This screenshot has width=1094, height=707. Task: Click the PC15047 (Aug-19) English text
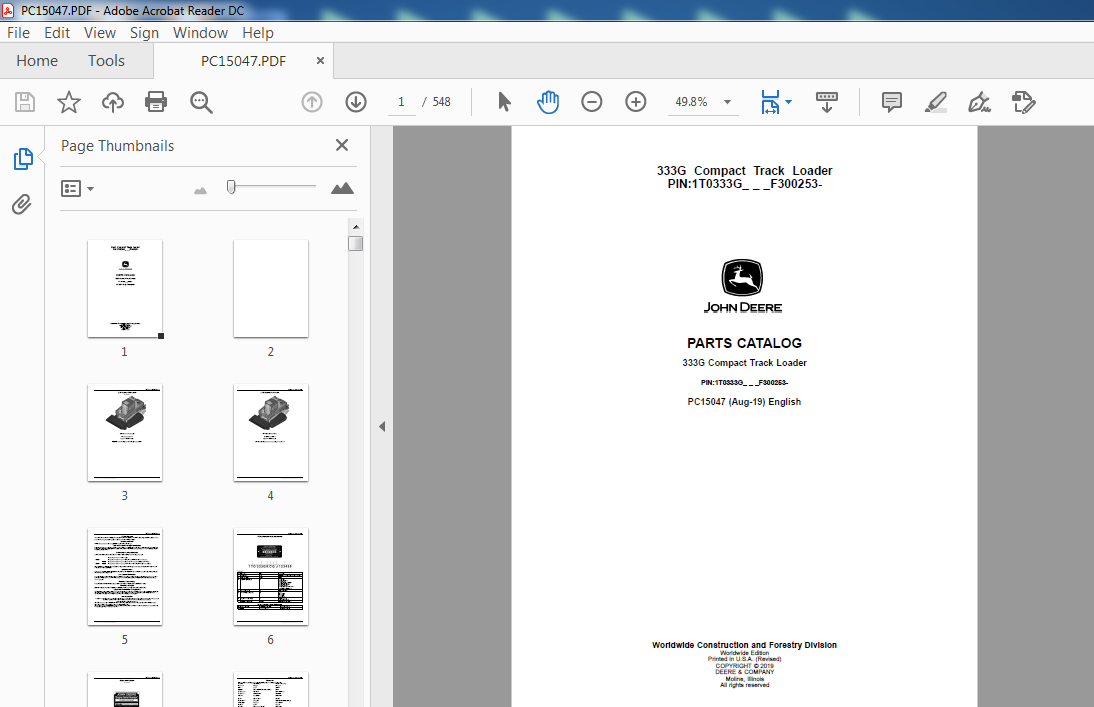[x=744, y=402]
